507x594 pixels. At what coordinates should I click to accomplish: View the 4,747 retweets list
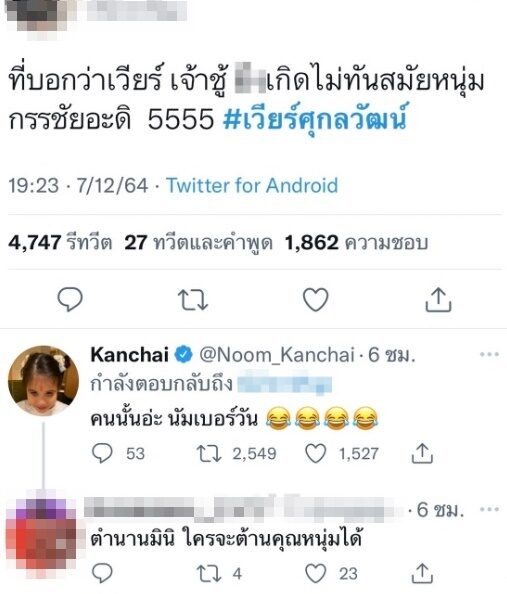(x=60, y=242)
